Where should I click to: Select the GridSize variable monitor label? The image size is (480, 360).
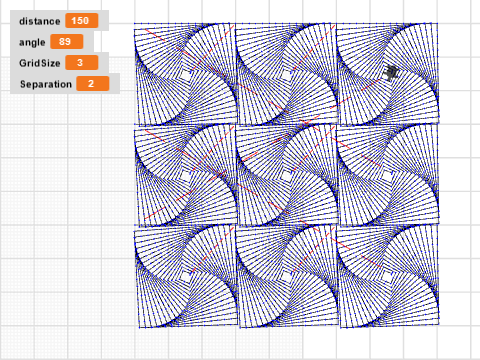pos(40,63)
